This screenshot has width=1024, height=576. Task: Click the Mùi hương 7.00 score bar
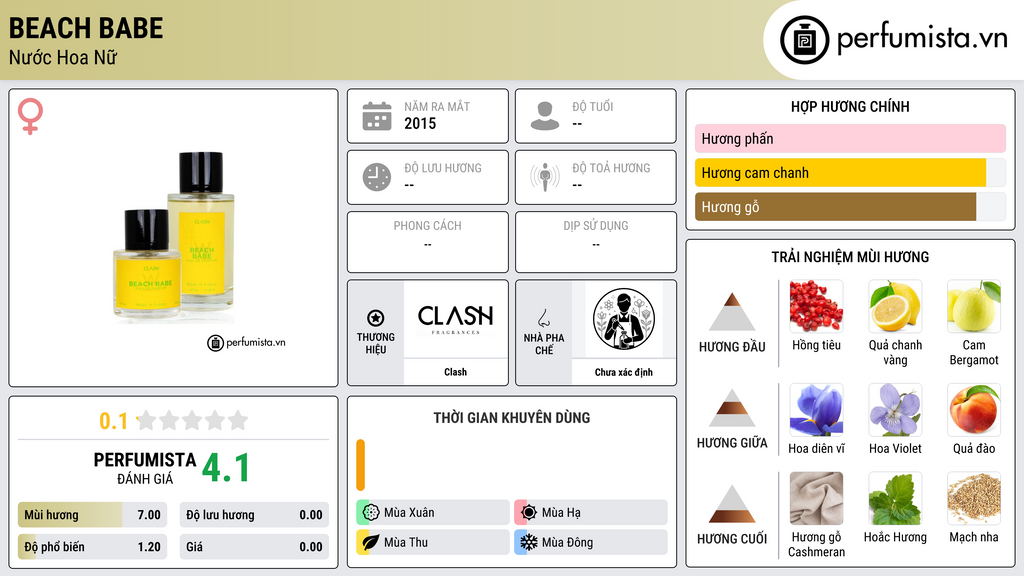92,515
